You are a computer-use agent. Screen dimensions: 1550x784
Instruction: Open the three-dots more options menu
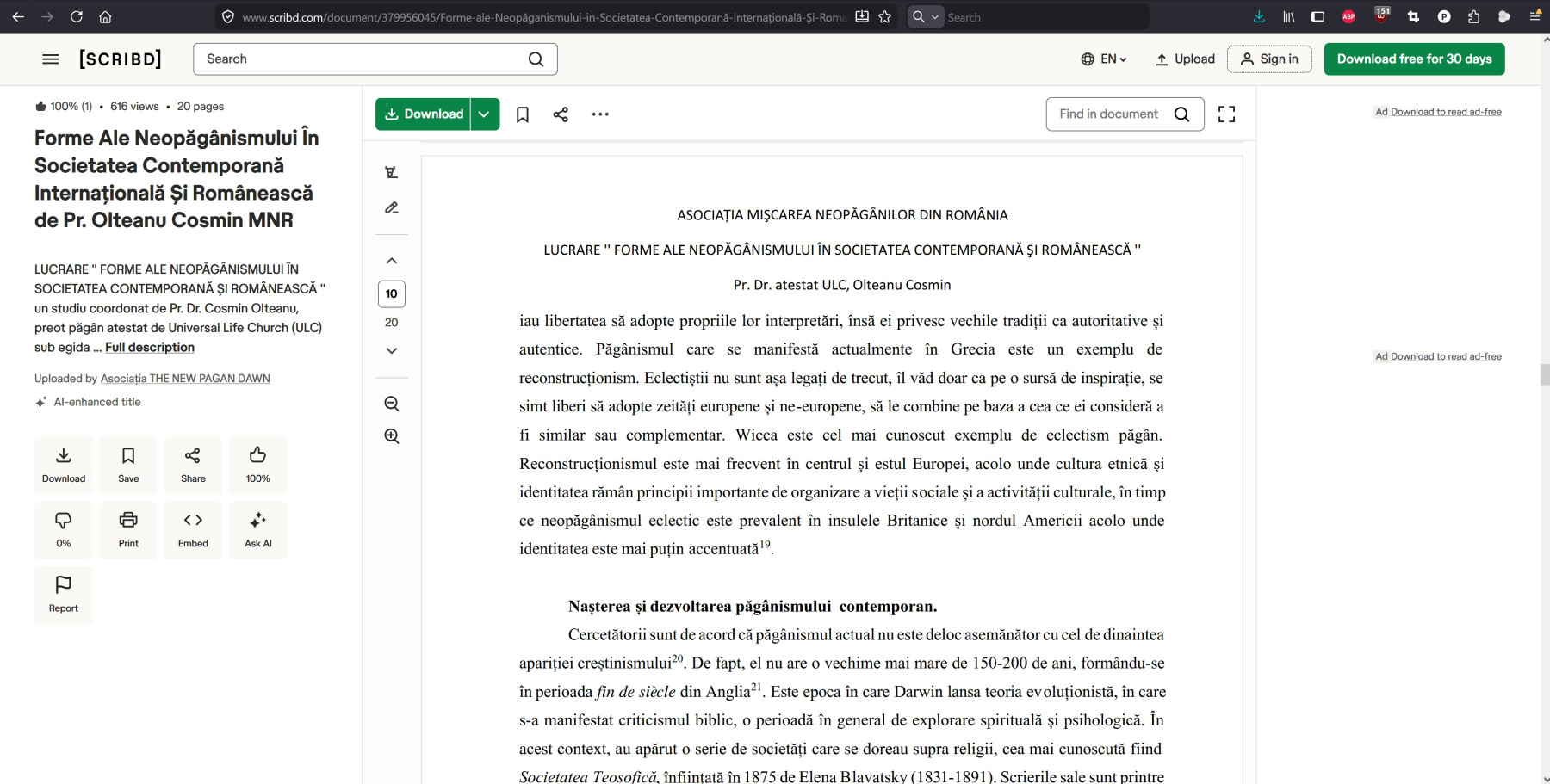[600, 114]
